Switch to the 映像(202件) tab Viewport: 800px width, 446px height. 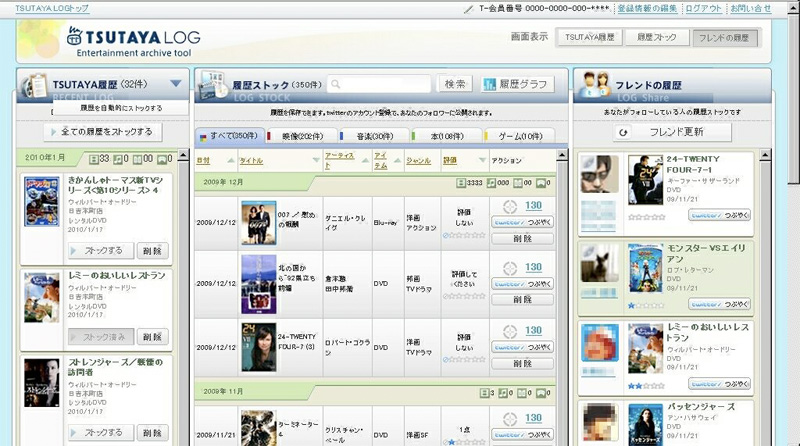tap(294, 136)
